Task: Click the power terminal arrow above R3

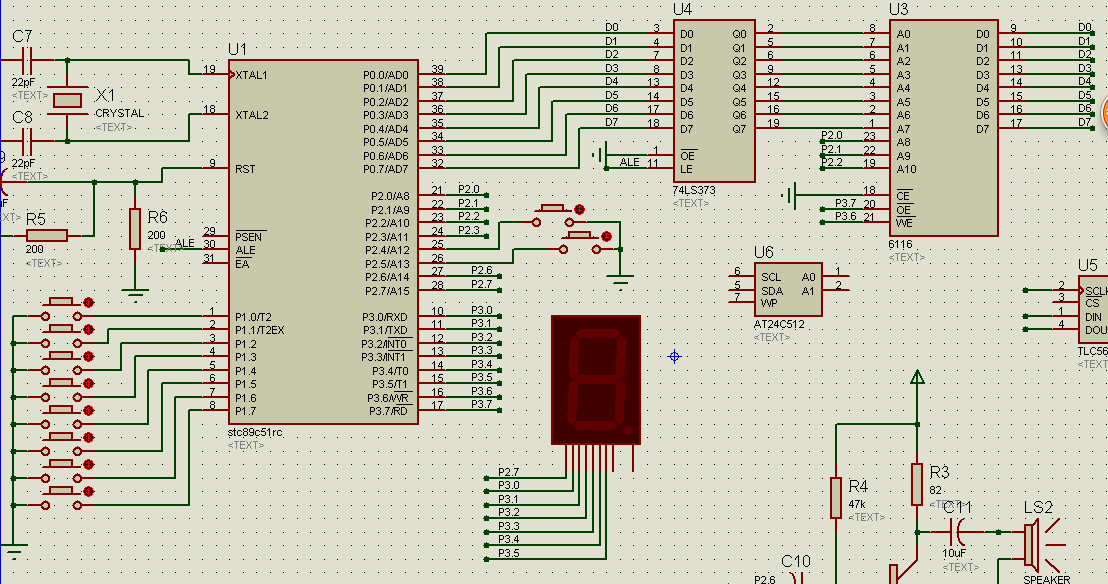Action: [x=917, y=377]
